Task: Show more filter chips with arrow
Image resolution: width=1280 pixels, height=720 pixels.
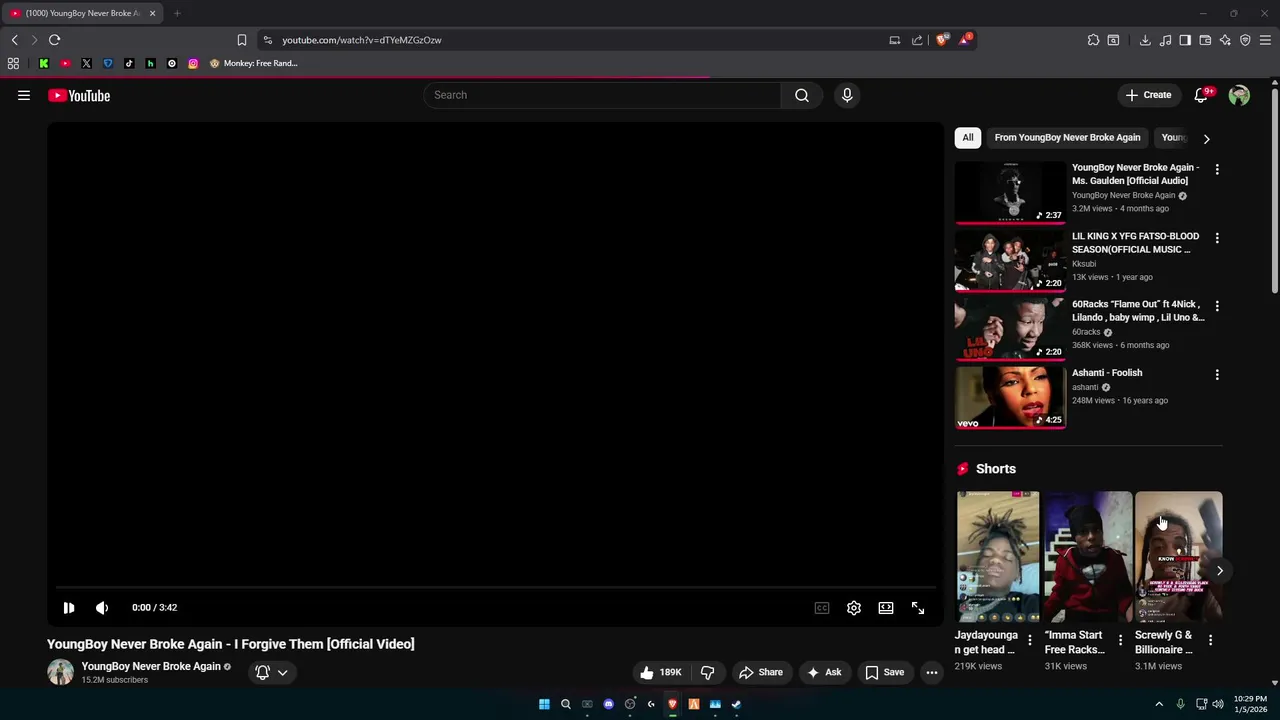Action: coord(1206,139)
